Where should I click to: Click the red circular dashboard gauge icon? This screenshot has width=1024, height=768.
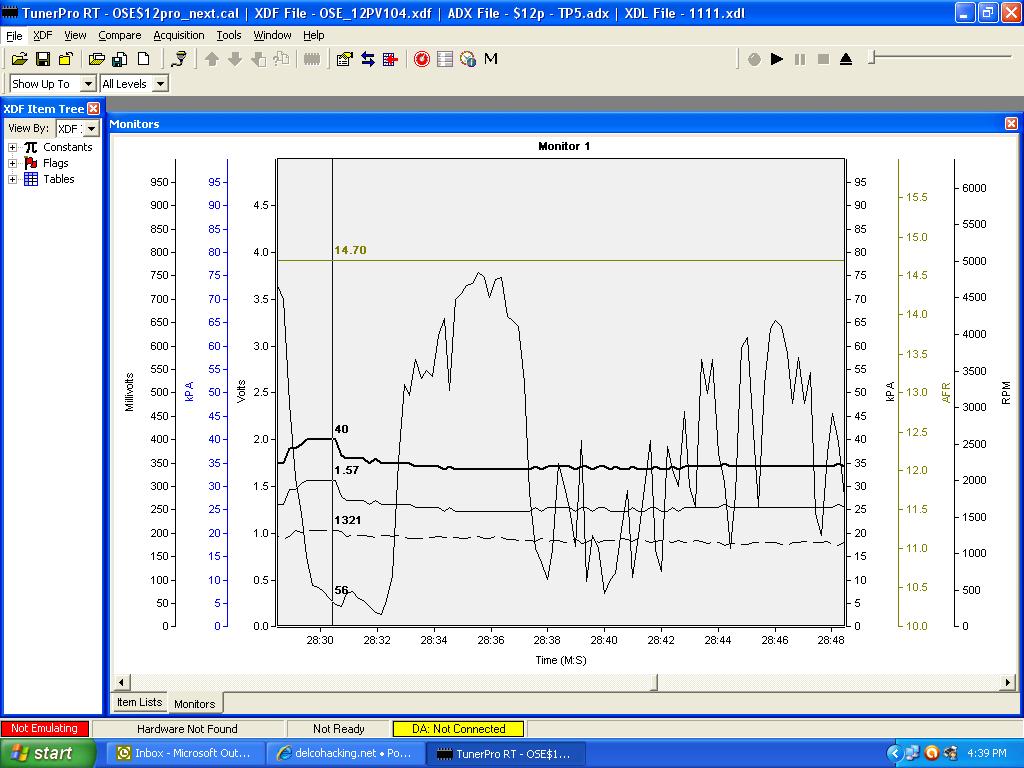422,59
